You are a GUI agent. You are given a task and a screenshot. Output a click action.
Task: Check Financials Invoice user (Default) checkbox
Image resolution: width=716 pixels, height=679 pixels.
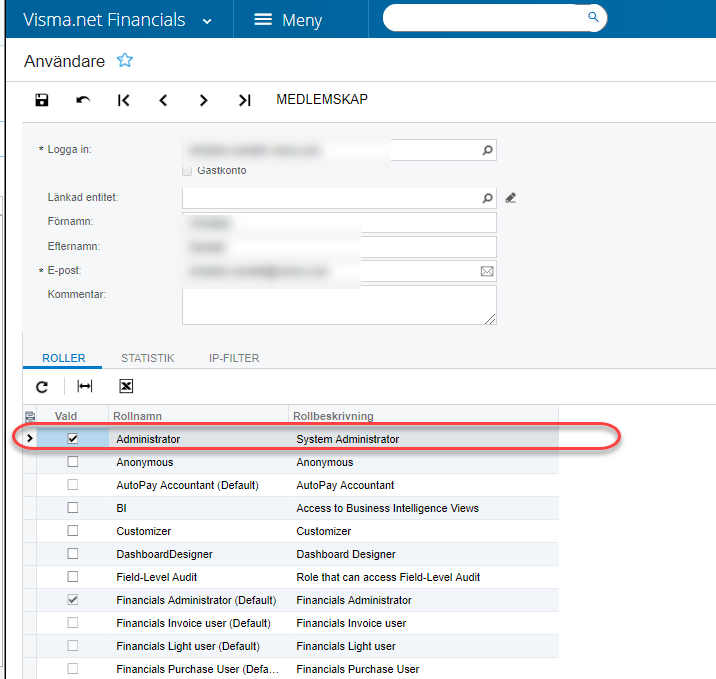click(x=73, y=622)
